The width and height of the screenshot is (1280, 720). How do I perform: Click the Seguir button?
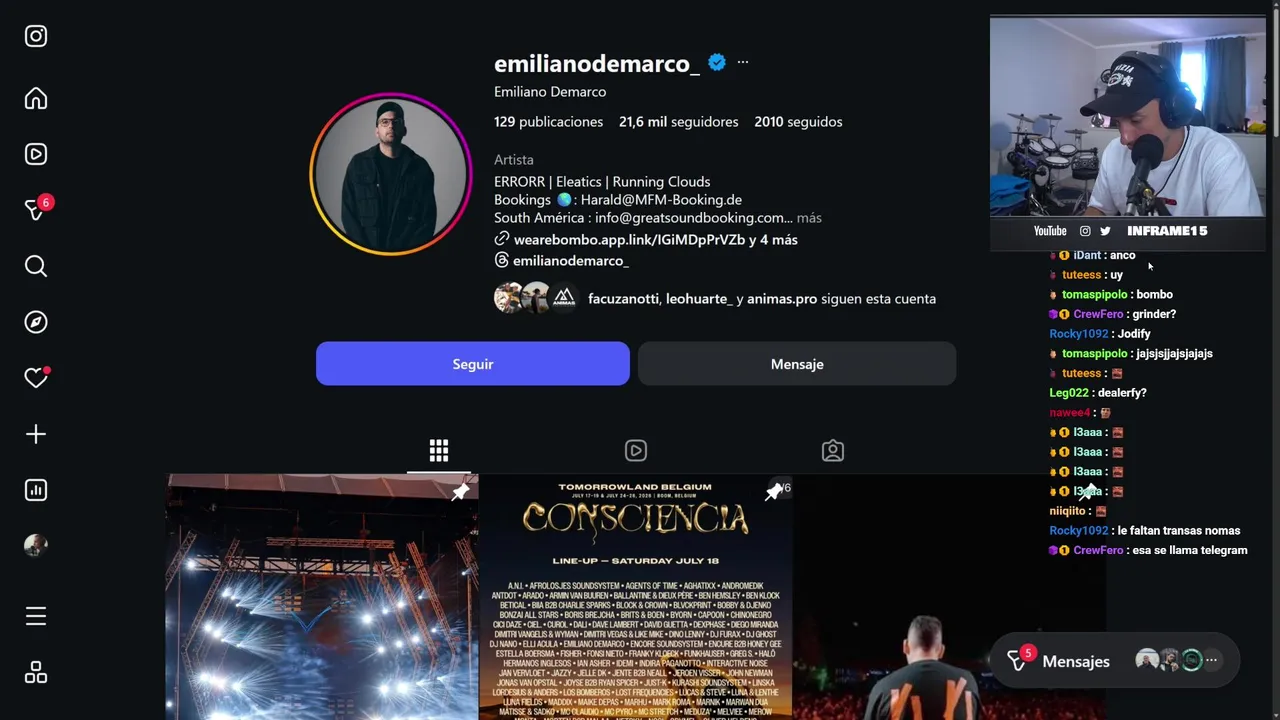473,364
